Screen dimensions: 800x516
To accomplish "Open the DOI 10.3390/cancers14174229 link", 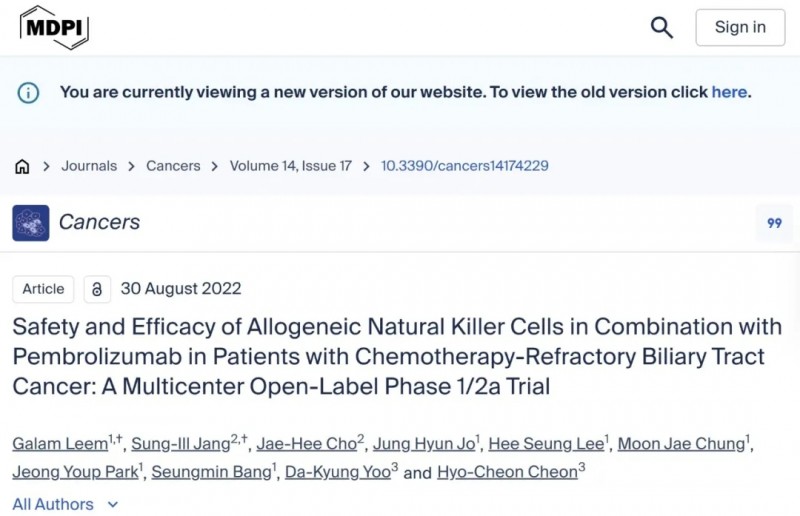I will tap(464, 166).
